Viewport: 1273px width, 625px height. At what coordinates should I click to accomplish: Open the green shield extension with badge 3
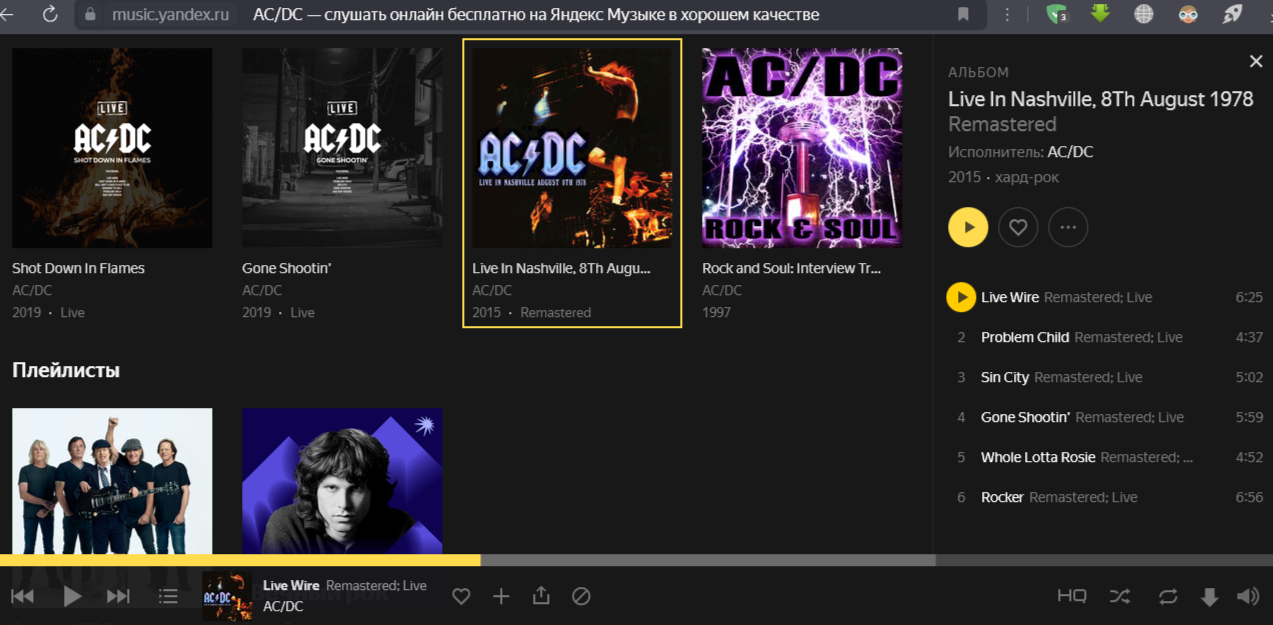(x=1057, y=14)
